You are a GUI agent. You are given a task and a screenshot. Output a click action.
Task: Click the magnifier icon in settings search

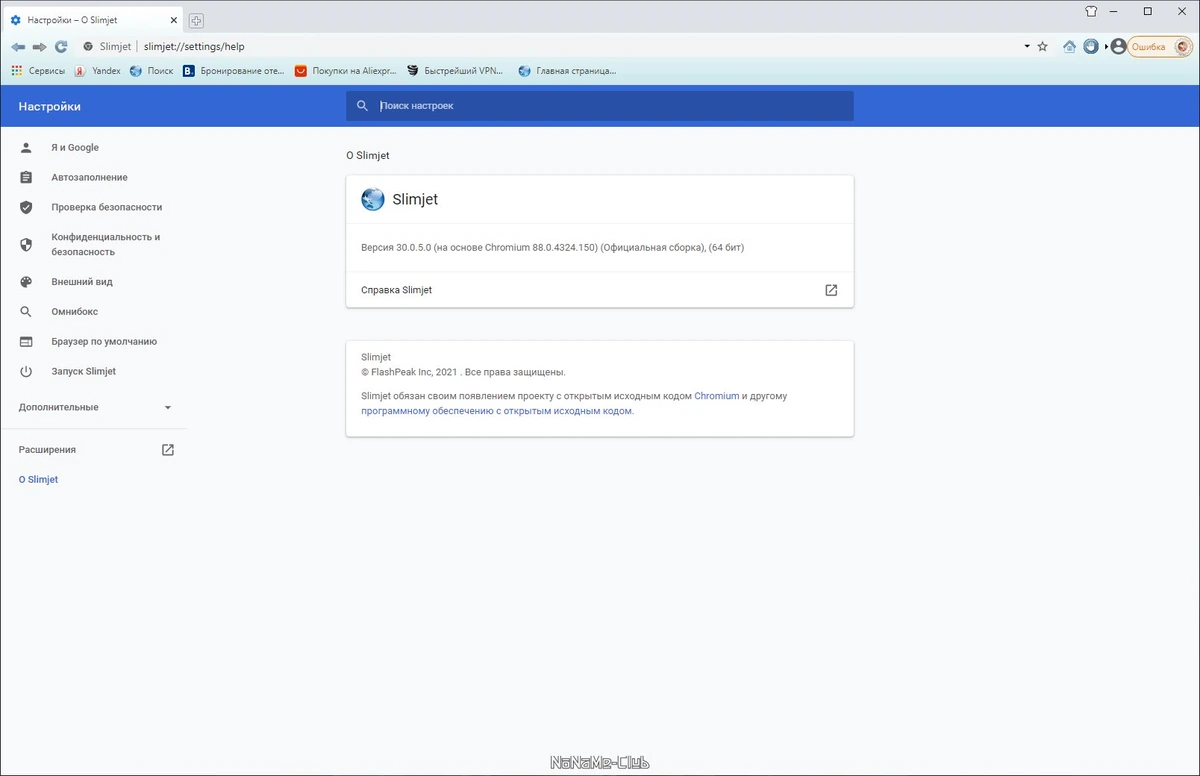coord(362,106)
